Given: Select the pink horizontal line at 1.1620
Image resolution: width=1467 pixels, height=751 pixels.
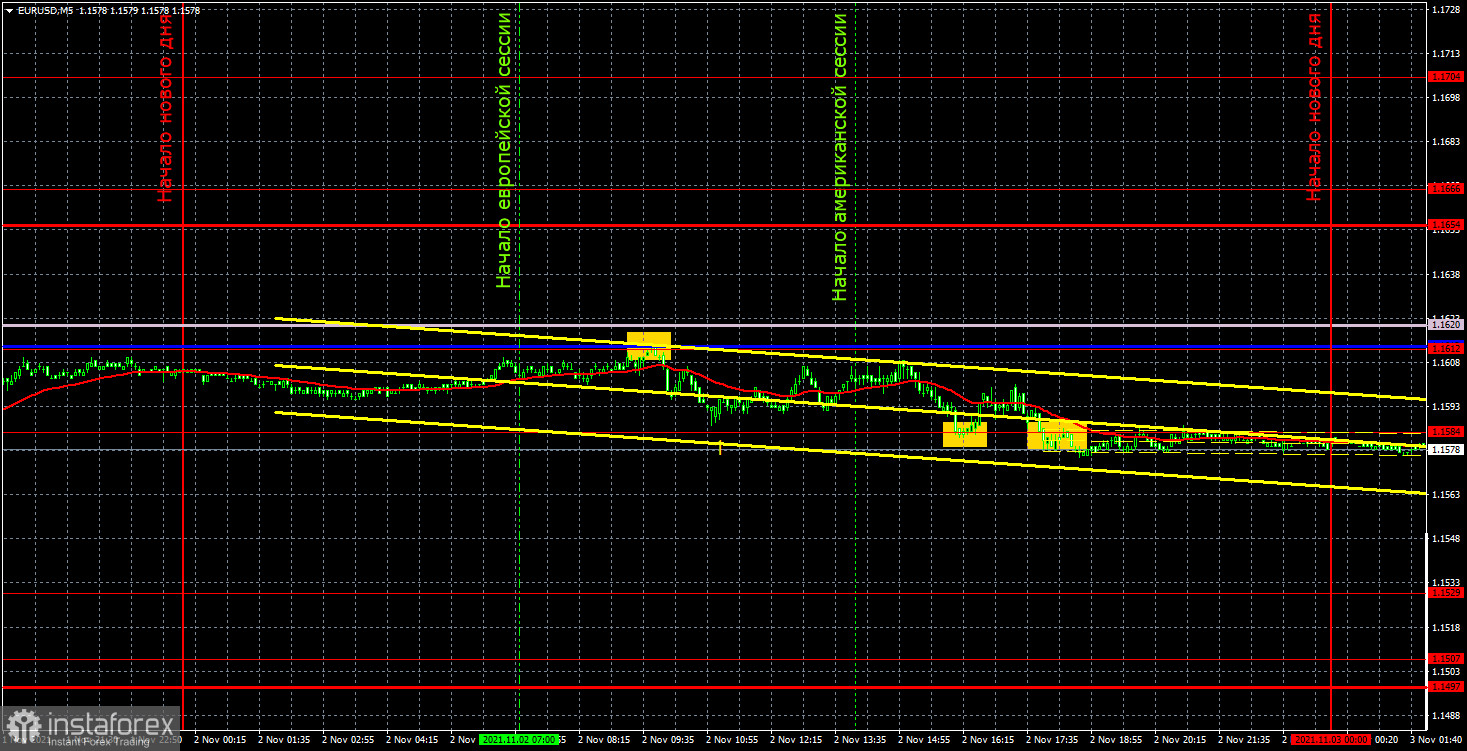Looking at the screenshot, I should click(714, 325).
